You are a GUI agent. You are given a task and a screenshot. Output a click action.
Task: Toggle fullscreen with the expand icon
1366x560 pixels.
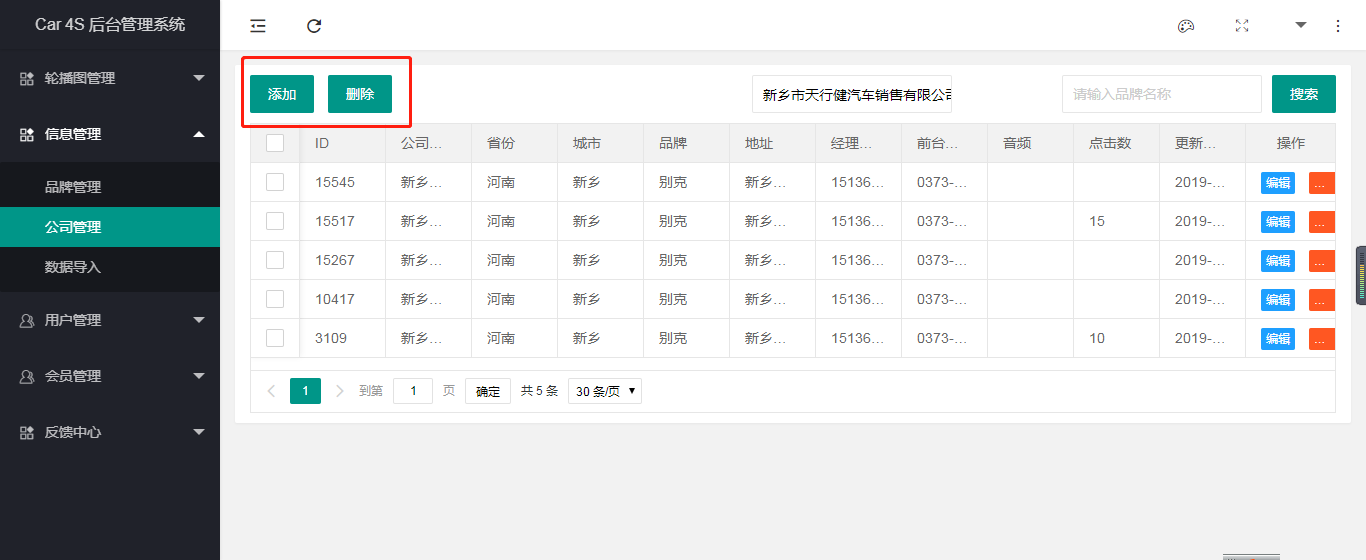(1242, 26)
